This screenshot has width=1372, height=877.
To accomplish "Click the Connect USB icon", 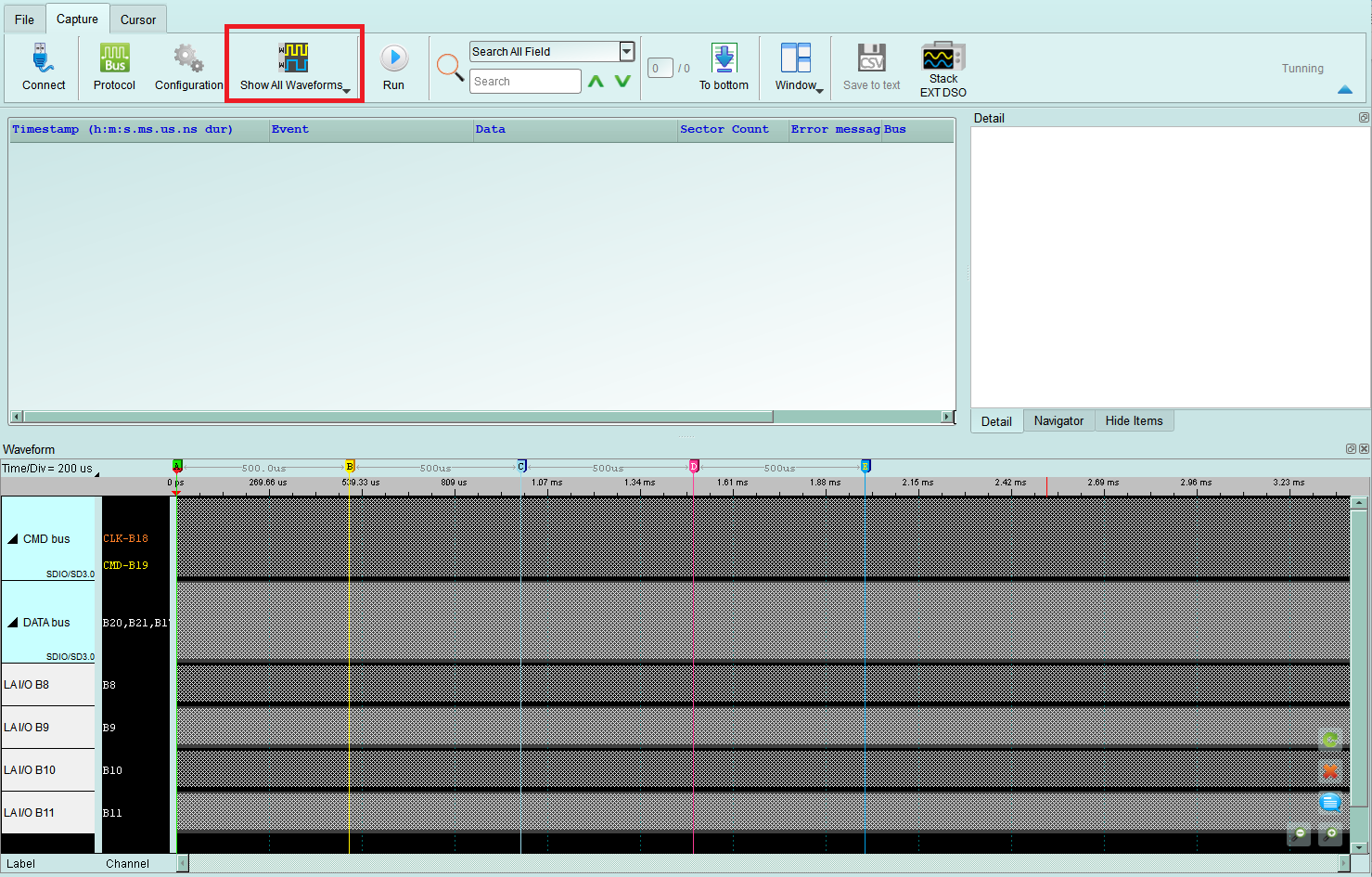I will click(44, 58).
